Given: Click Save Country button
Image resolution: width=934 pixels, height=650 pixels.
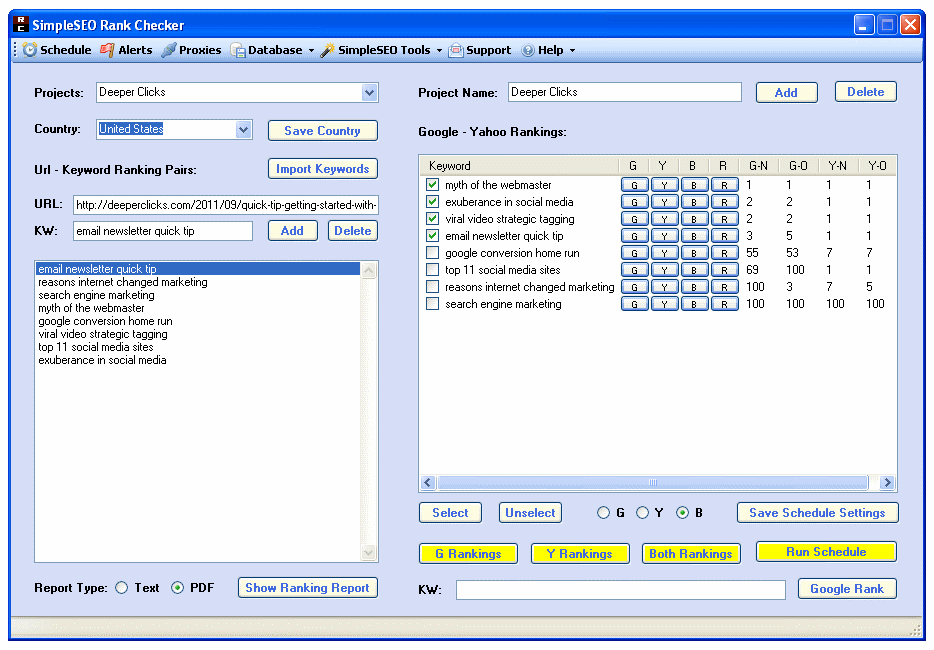Looking at the screenshot, I should (322, 130).
